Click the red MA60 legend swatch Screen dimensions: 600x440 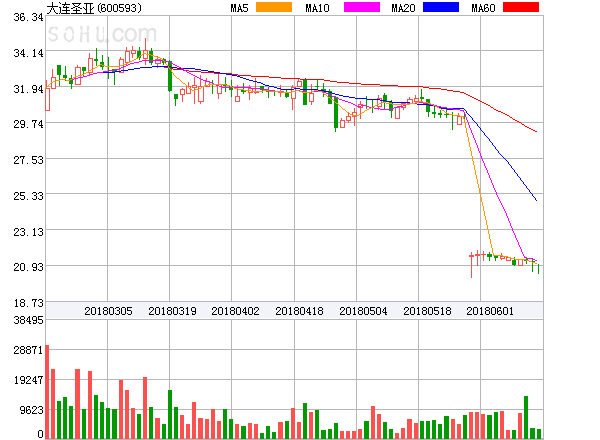tap(521, 7)
